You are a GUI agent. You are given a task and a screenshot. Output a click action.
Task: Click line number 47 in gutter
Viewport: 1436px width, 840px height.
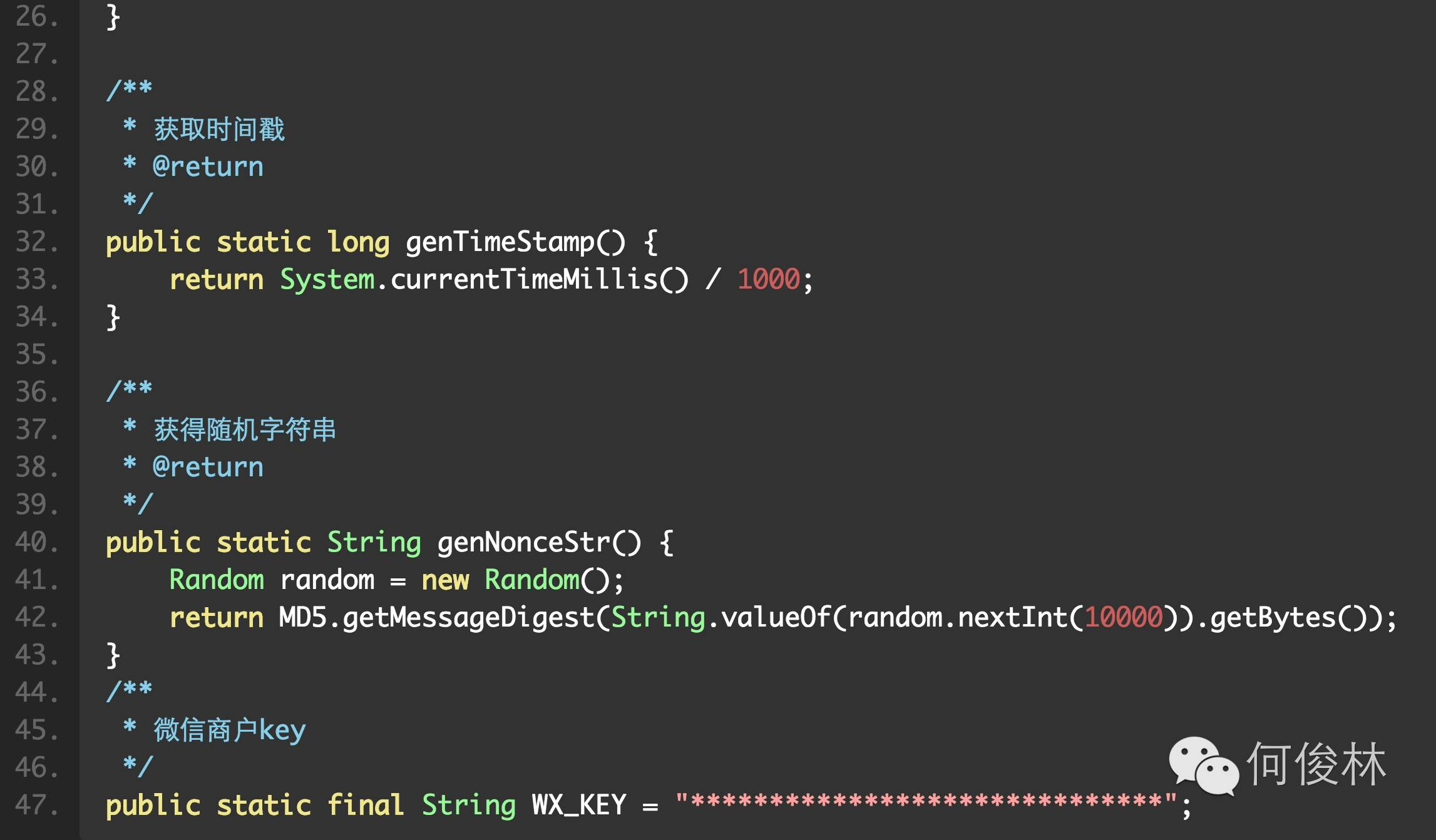pyautogui.click(x=36, y=805)
